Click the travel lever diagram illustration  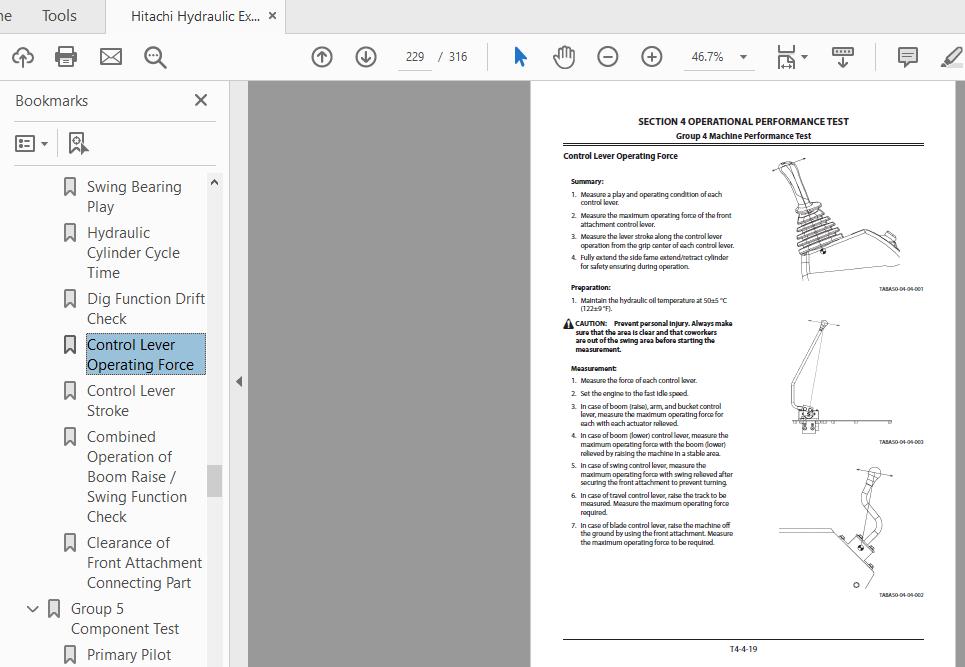pos(839,376)
